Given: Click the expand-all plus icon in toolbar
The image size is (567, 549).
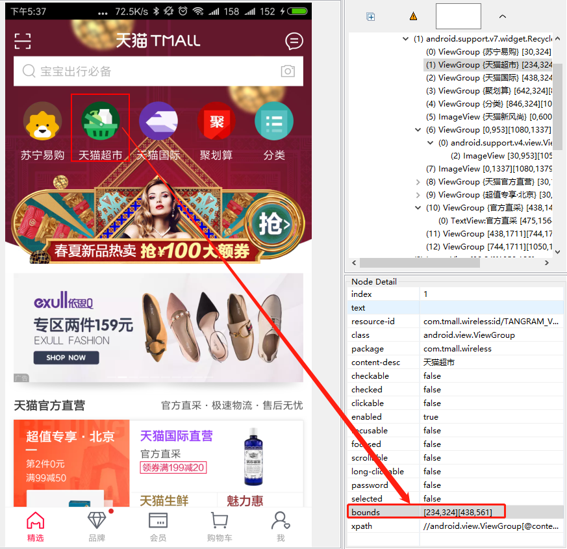Looking at the screenshot, I should coord(370,16).
